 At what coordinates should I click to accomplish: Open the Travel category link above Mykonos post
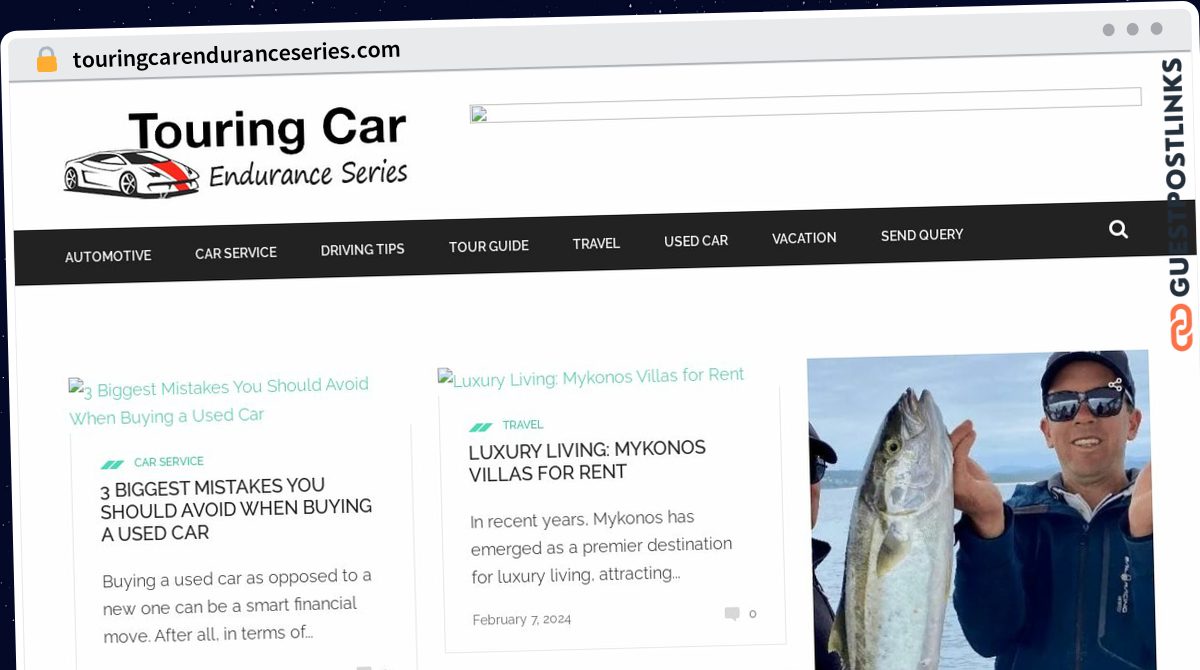tap(523, 425)
